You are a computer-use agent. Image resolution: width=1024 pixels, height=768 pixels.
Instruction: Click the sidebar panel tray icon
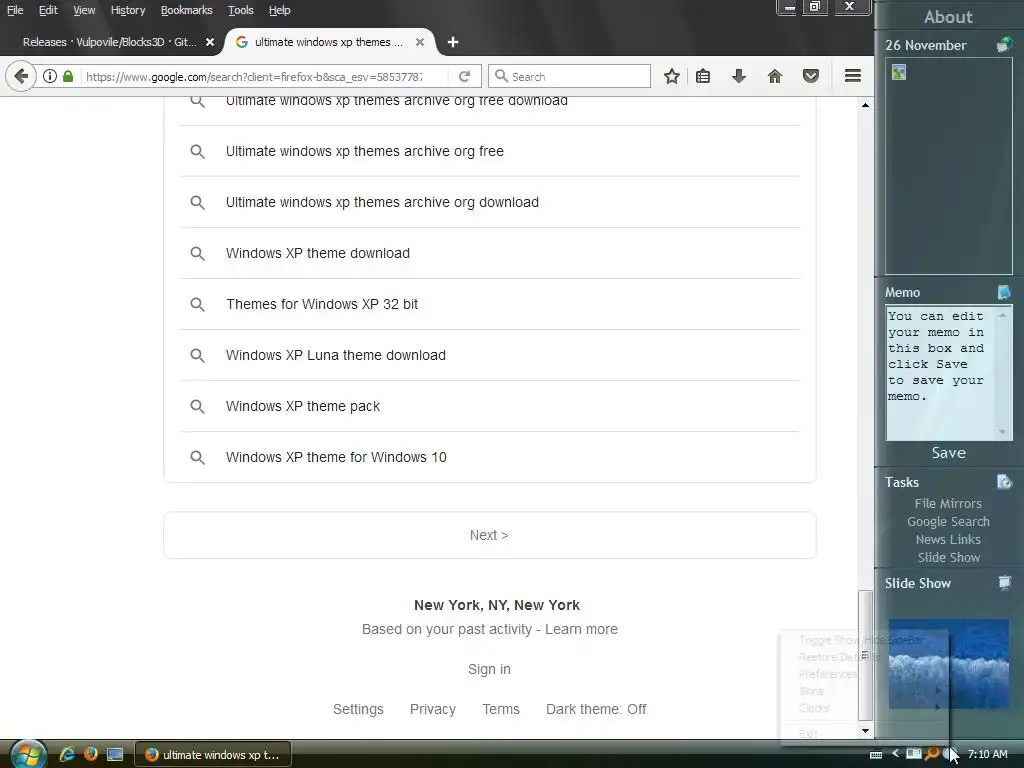click(x=914, y=754)
